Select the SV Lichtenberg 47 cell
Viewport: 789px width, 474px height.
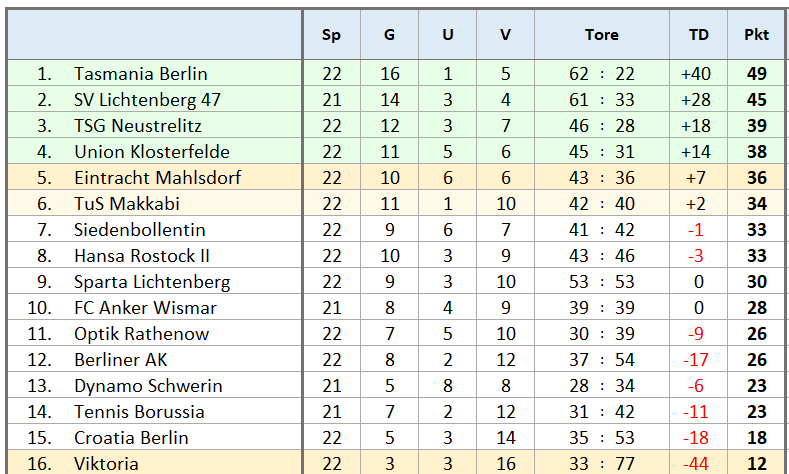pos(147,100)
